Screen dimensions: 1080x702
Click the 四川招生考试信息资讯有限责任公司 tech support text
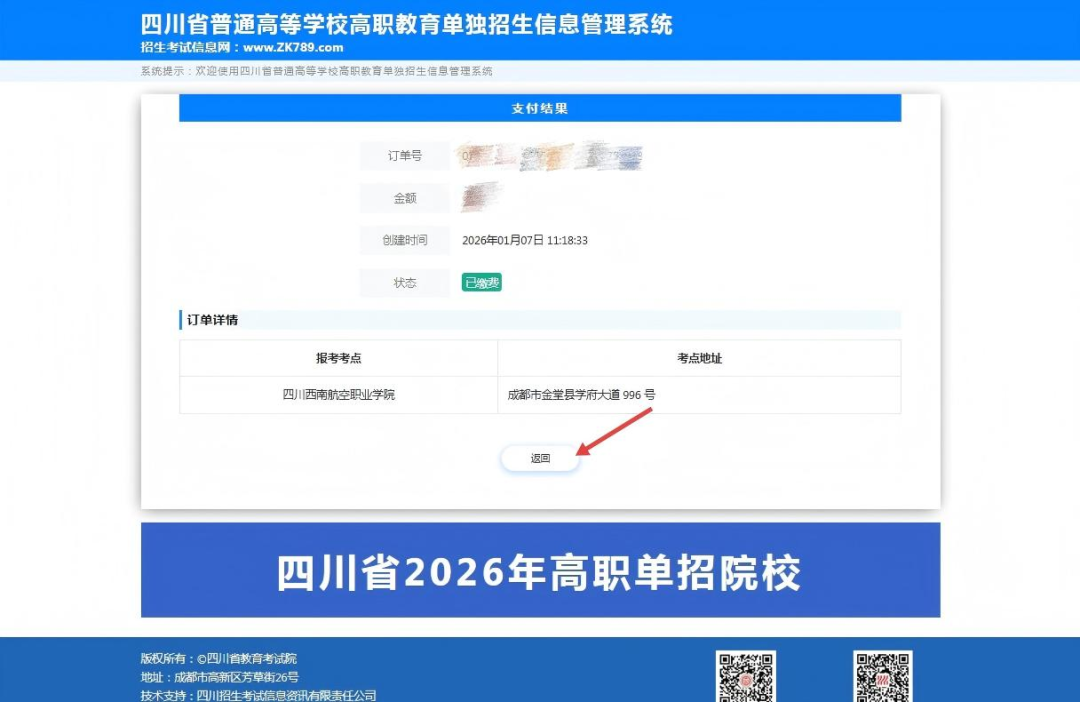(286, 695)
